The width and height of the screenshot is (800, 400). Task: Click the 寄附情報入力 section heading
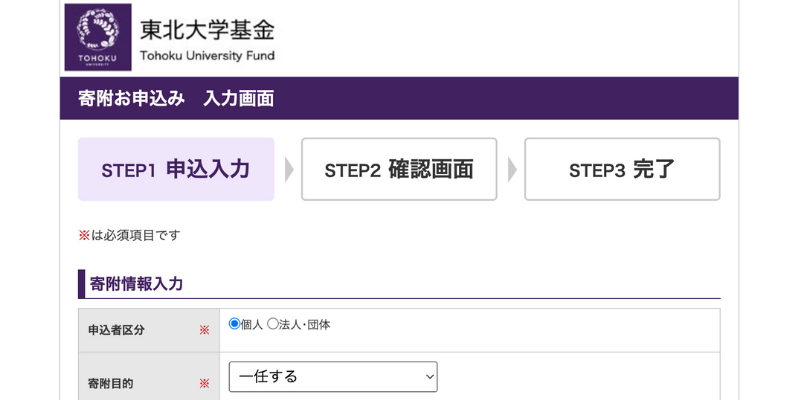click(136, 284)
